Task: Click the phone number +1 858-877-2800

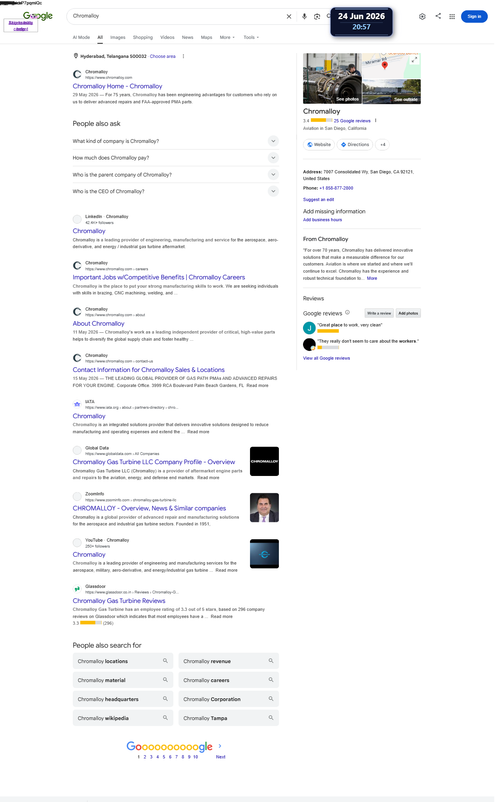Action: 336,188
